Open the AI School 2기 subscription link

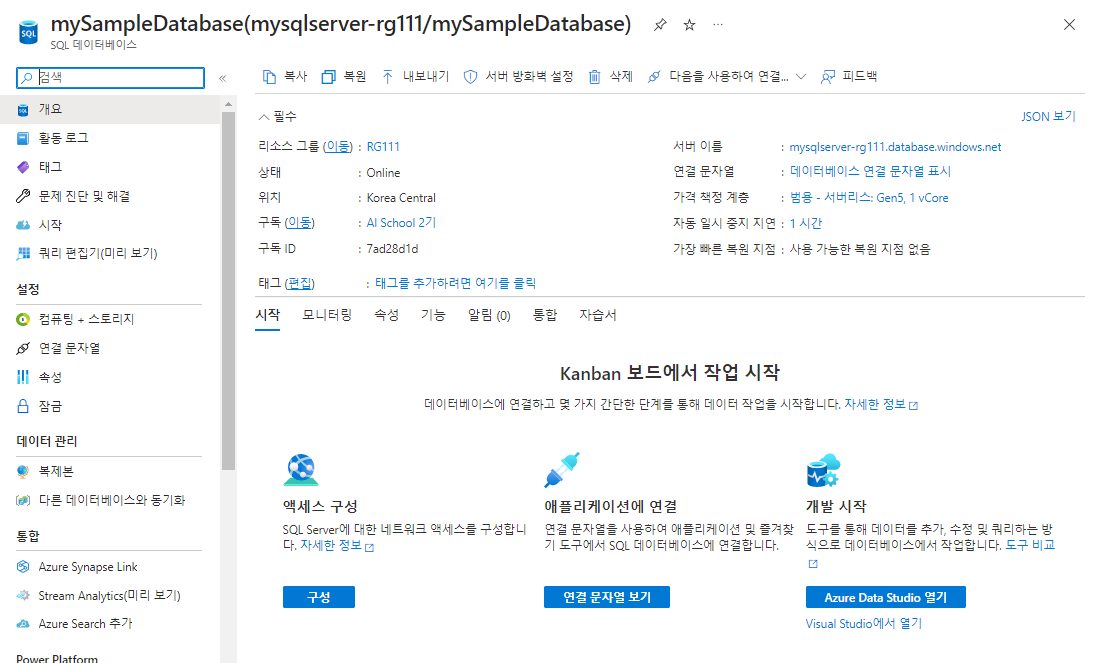pyautogui.click(x=401, y=223)
